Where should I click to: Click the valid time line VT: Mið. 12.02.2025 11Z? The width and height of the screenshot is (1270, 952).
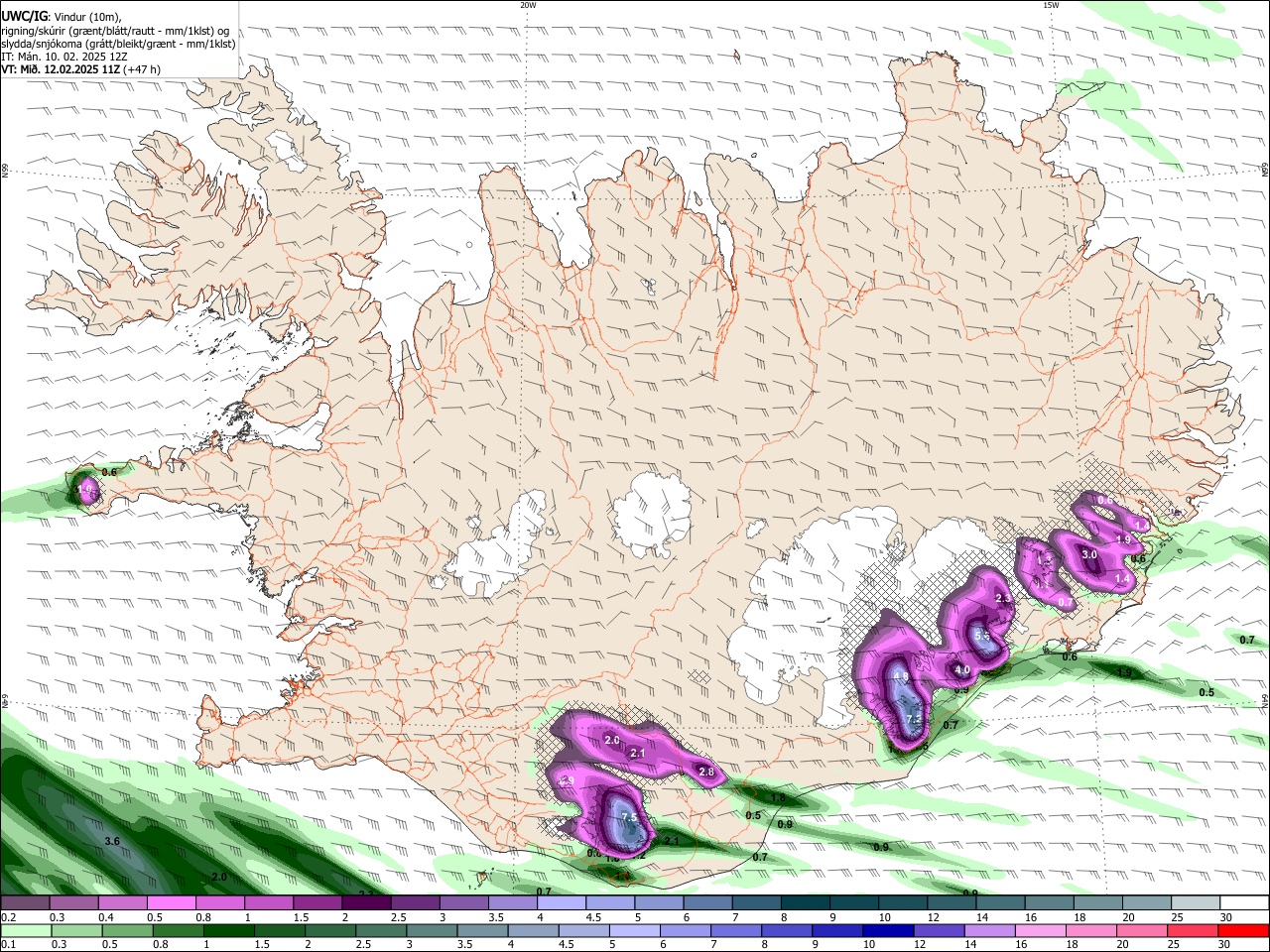(61, 69)
